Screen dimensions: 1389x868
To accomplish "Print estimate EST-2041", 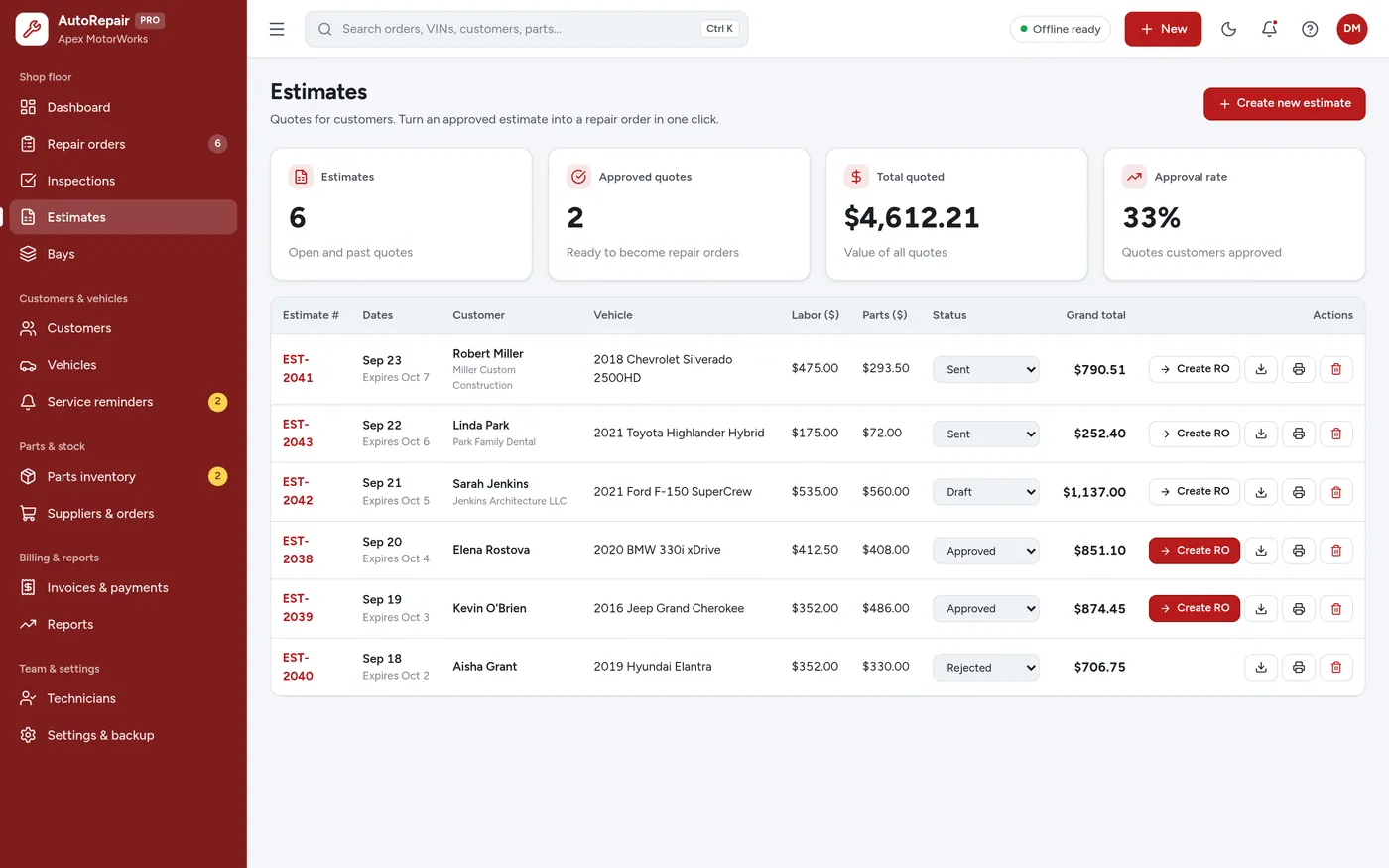I will [1299, 369].
